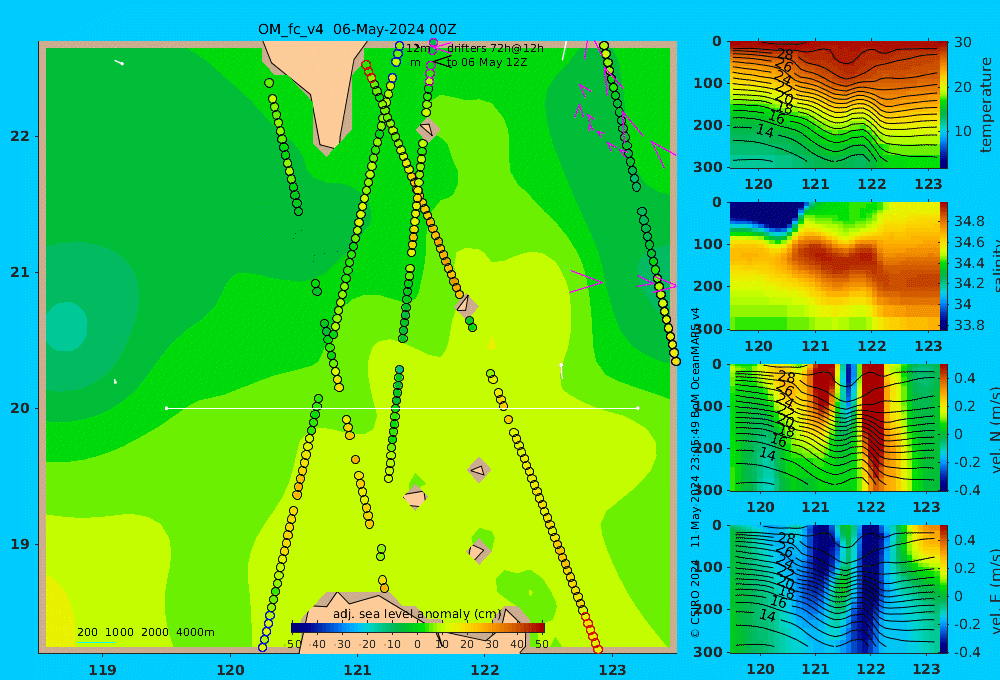This screenshot has width=1000, height=680.
Task: Click the temperature colorbar beside the top section panel
Action: click(944, 105)
